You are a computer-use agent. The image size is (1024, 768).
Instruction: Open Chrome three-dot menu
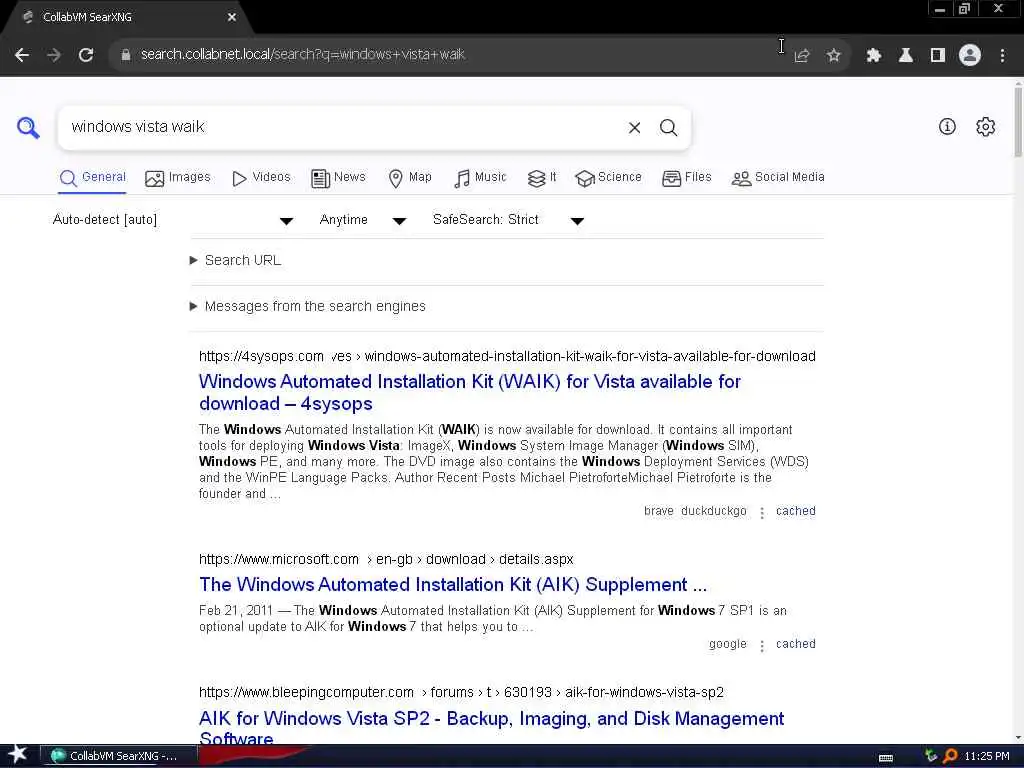(1002, 56)
